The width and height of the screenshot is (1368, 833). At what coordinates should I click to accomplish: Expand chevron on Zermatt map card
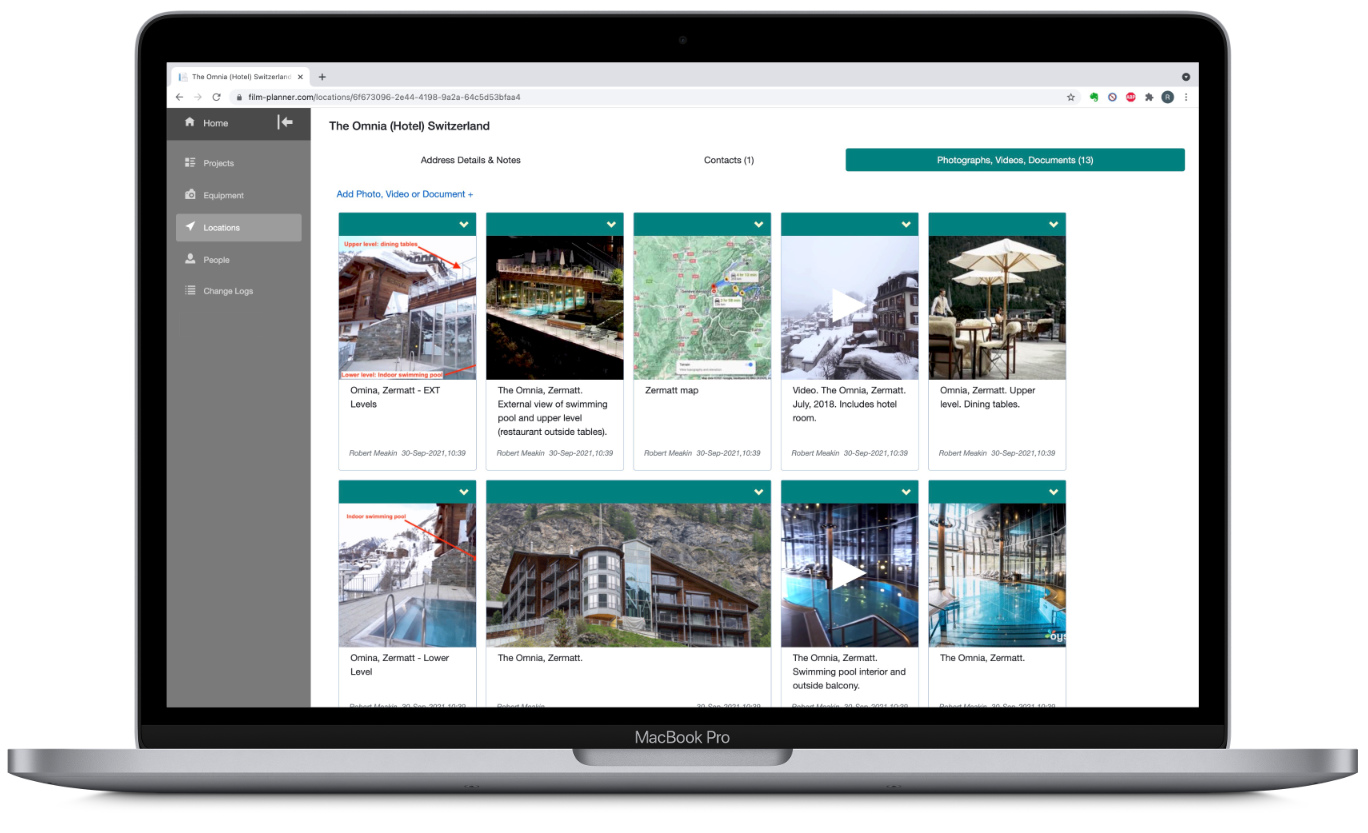(759, 224)
